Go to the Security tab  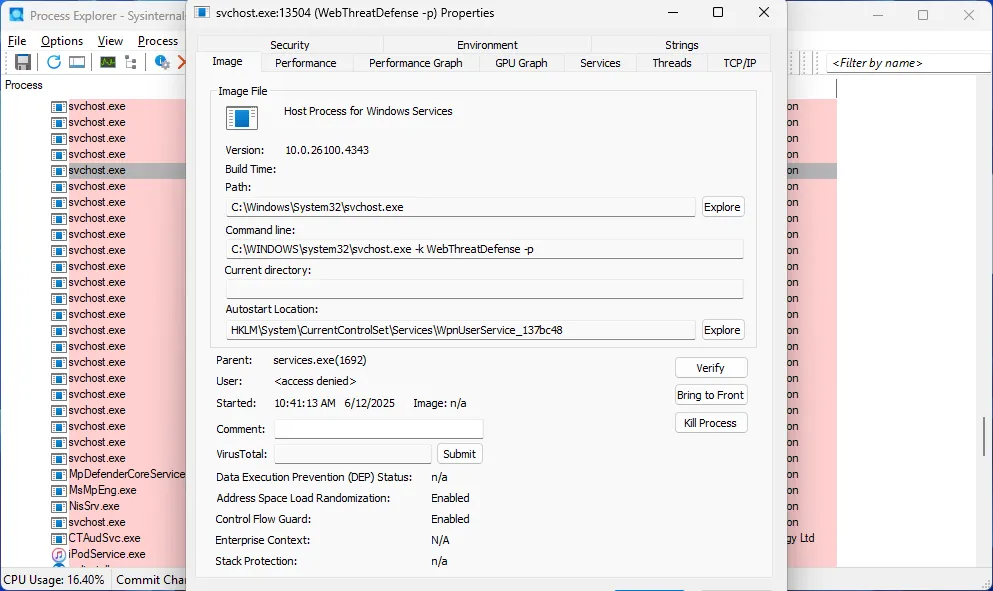tap(289, 45)
